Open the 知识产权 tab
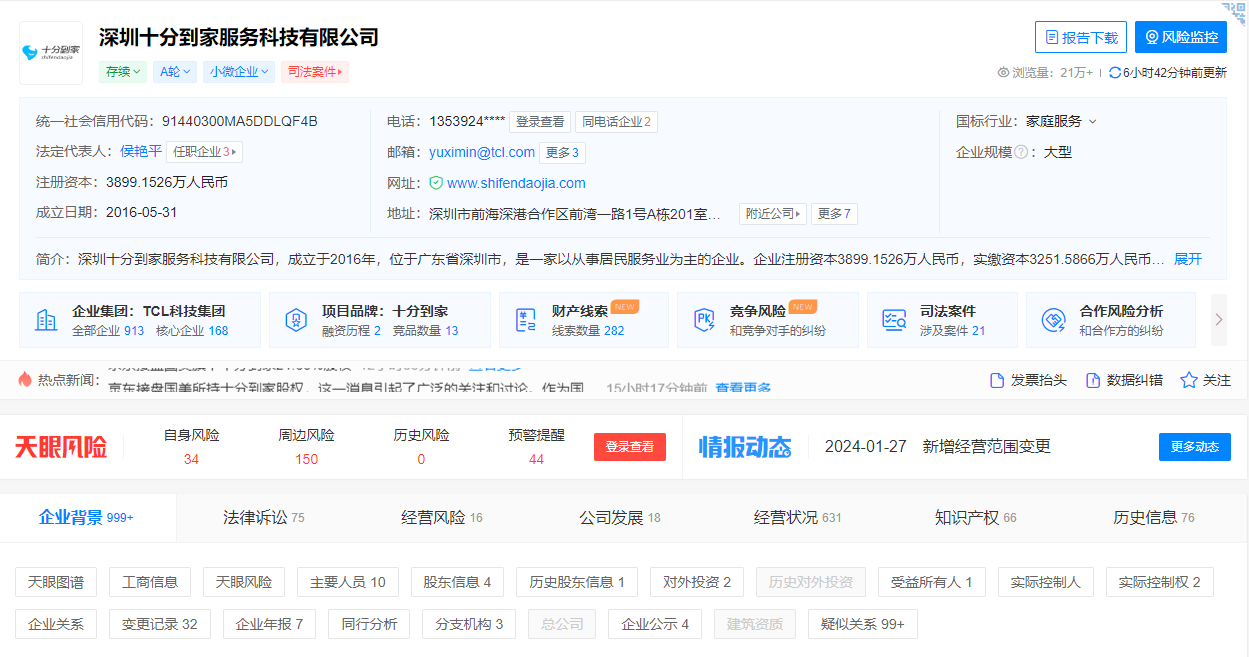This screenshot has height=657, width=1249. click(975, 517)
